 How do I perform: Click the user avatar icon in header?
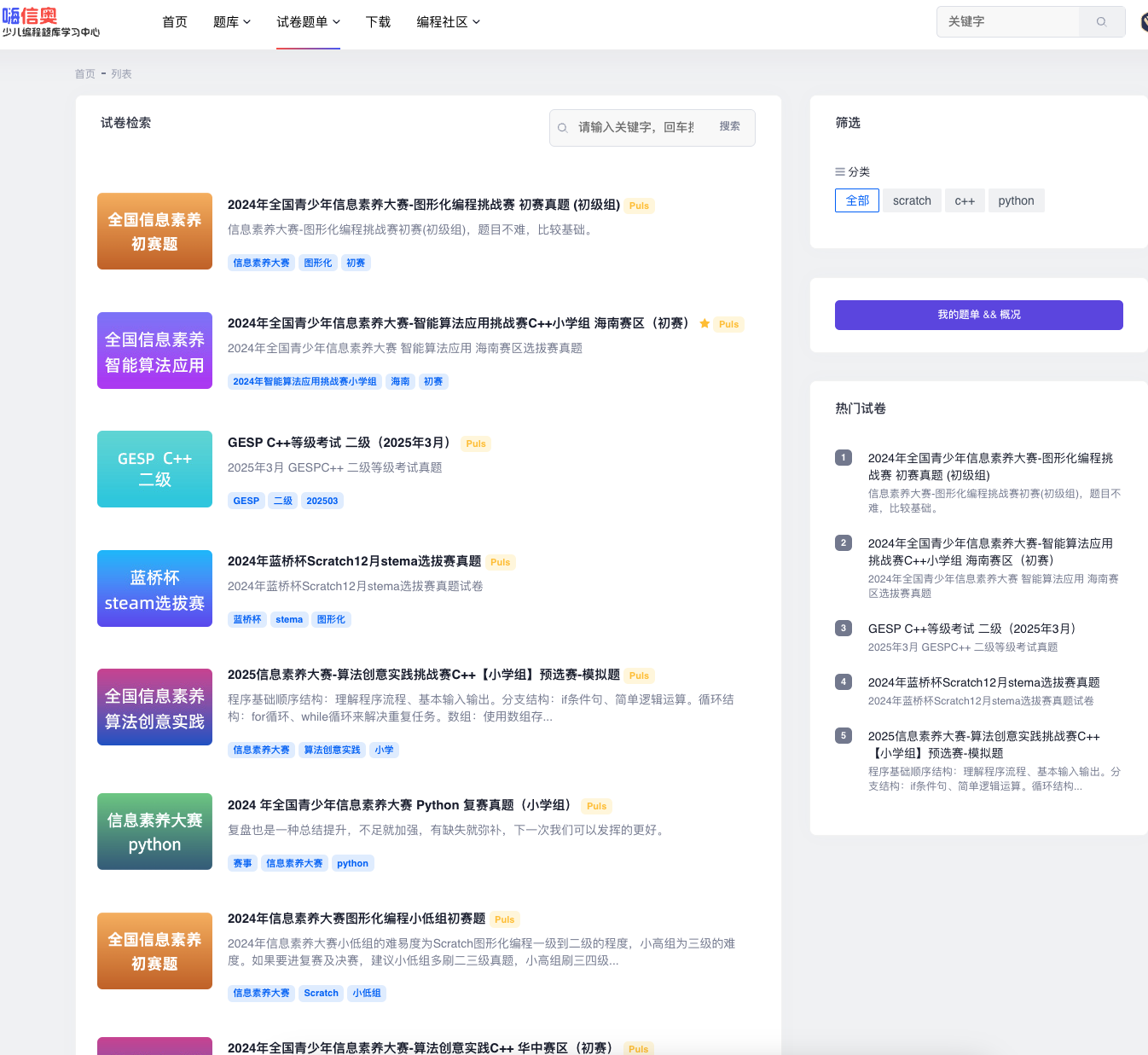(1145, 21)
